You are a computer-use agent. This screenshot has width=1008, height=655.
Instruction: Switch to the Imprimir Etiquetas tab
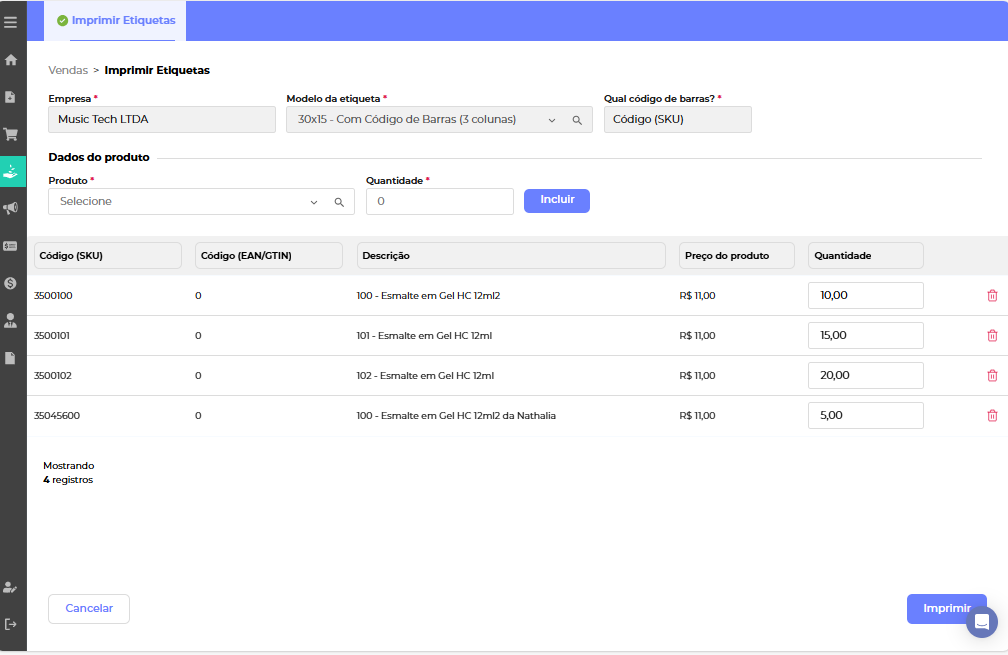(115, 21)
